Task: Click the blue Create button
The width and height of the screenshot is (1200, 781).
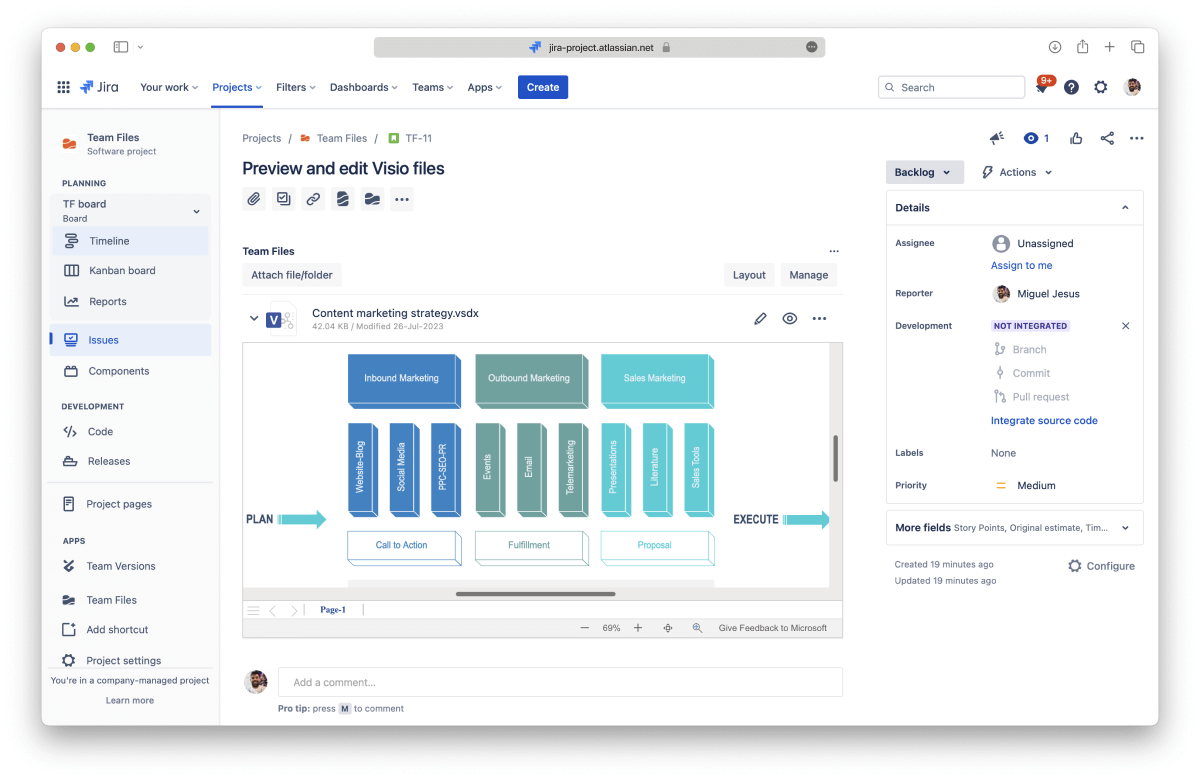Action: (x=543, y=87)
